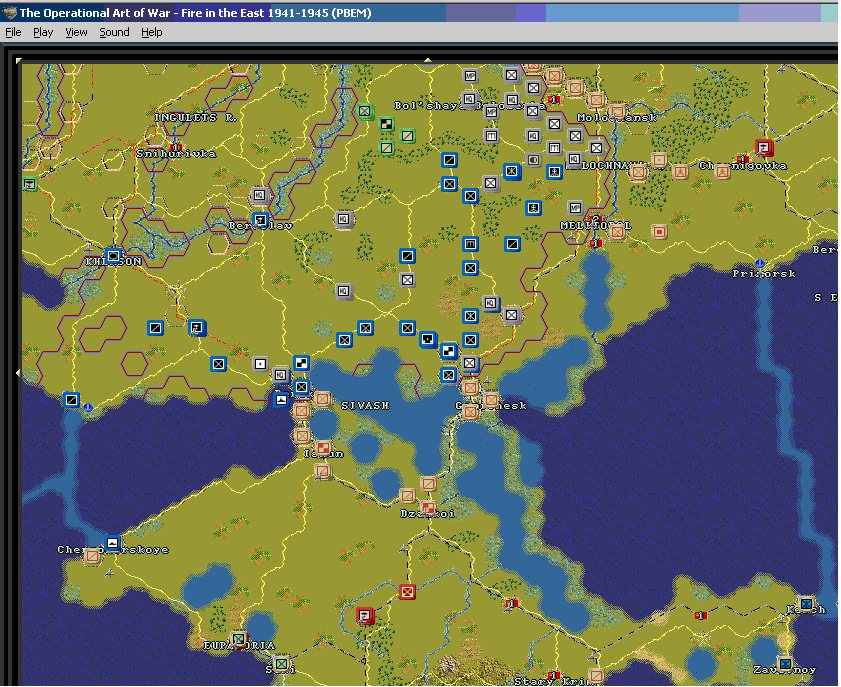This screenshot has width=841, height=687.
Task: Select the bright red HQ unit in central Crimea
Action: [365, 615]
